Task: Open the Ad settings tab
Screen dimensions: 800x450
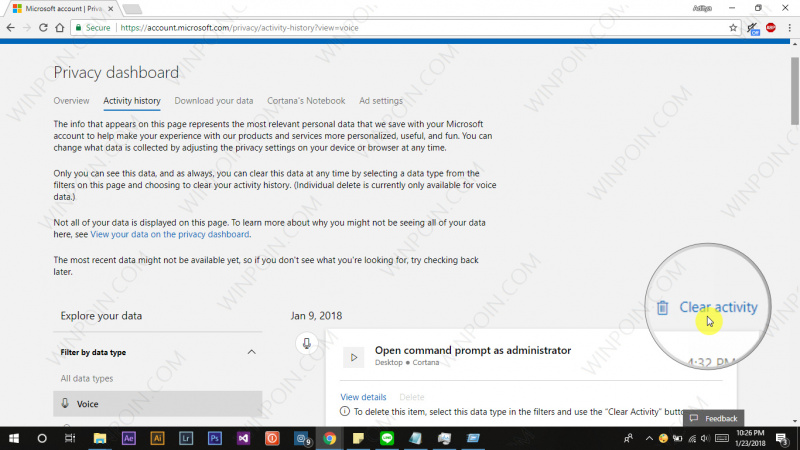Action: point(381,101)
